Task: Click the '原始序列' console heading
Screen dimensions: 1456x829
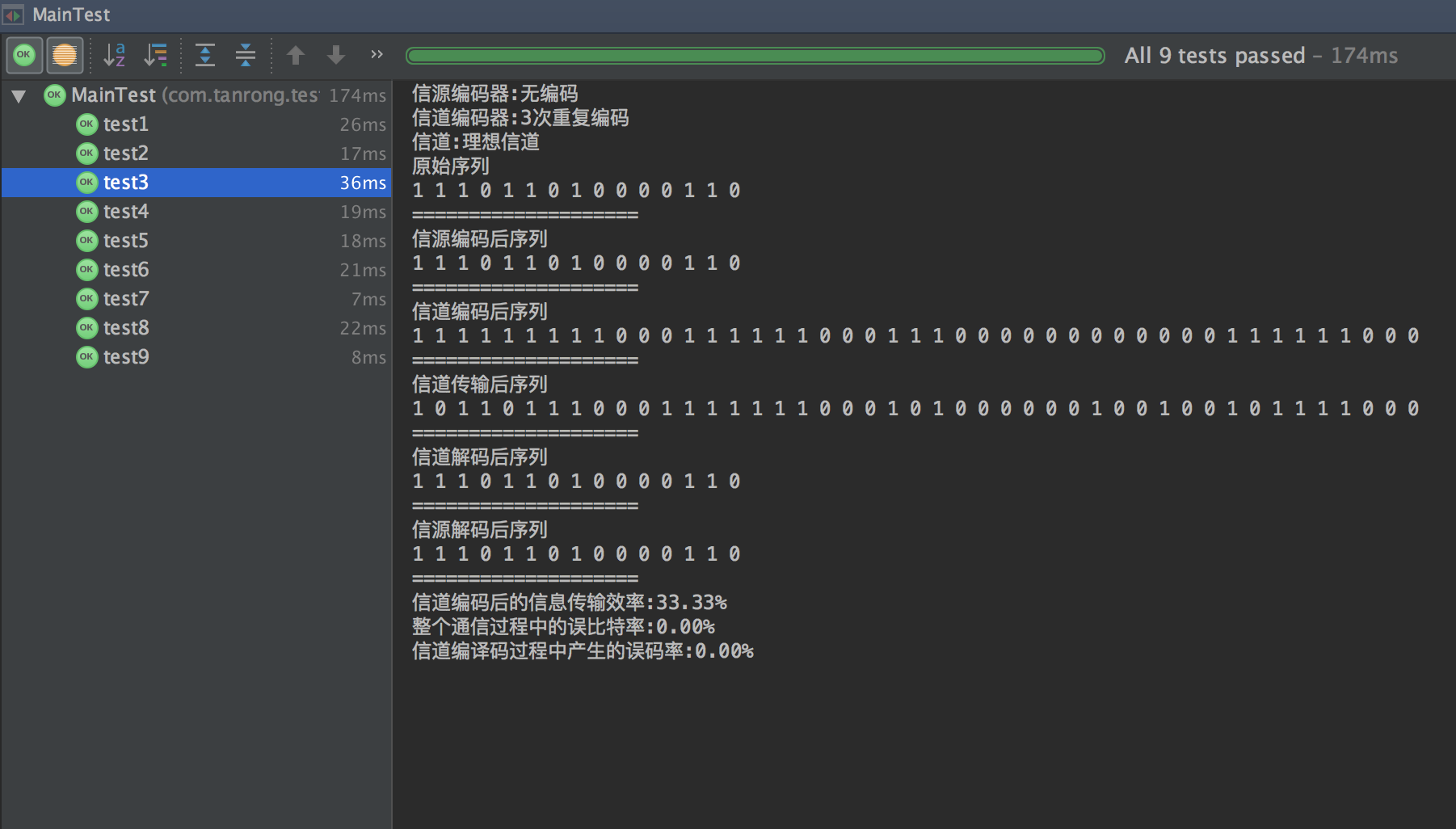Action: [x=450, y=166]
